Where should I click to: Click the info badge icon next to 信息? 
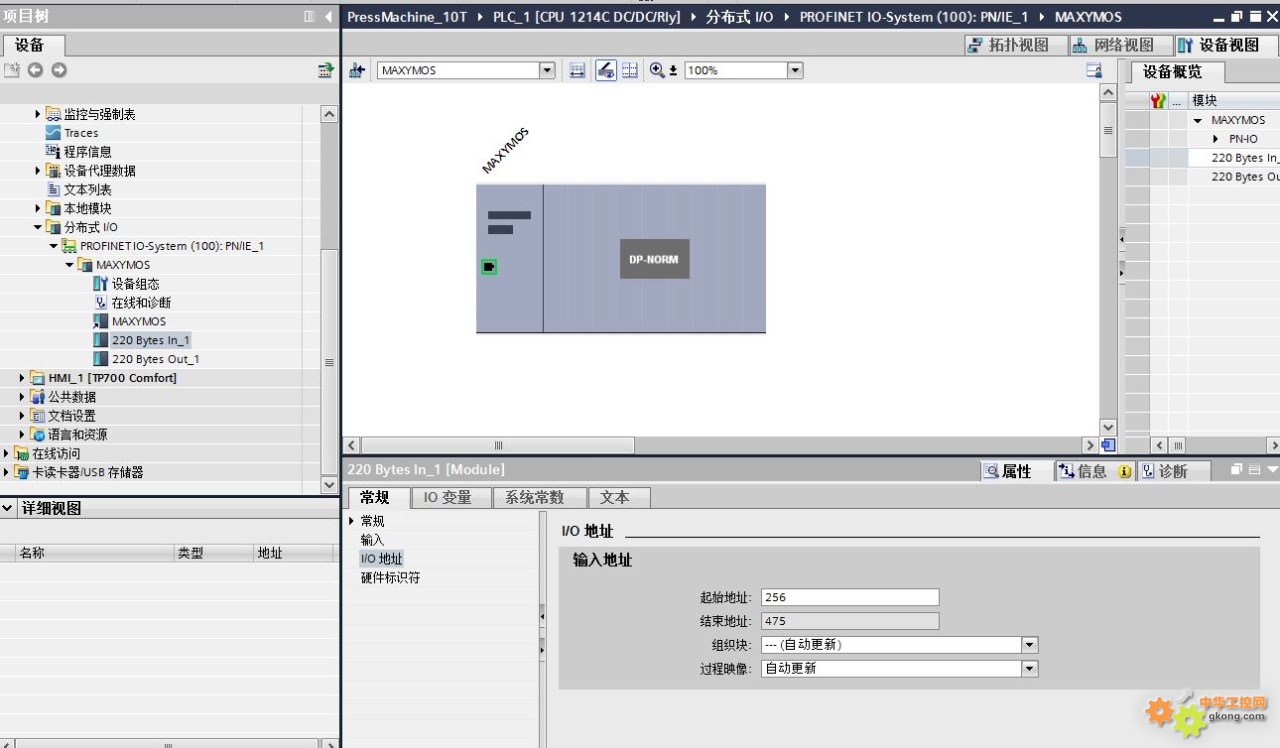click(1124, 471)
